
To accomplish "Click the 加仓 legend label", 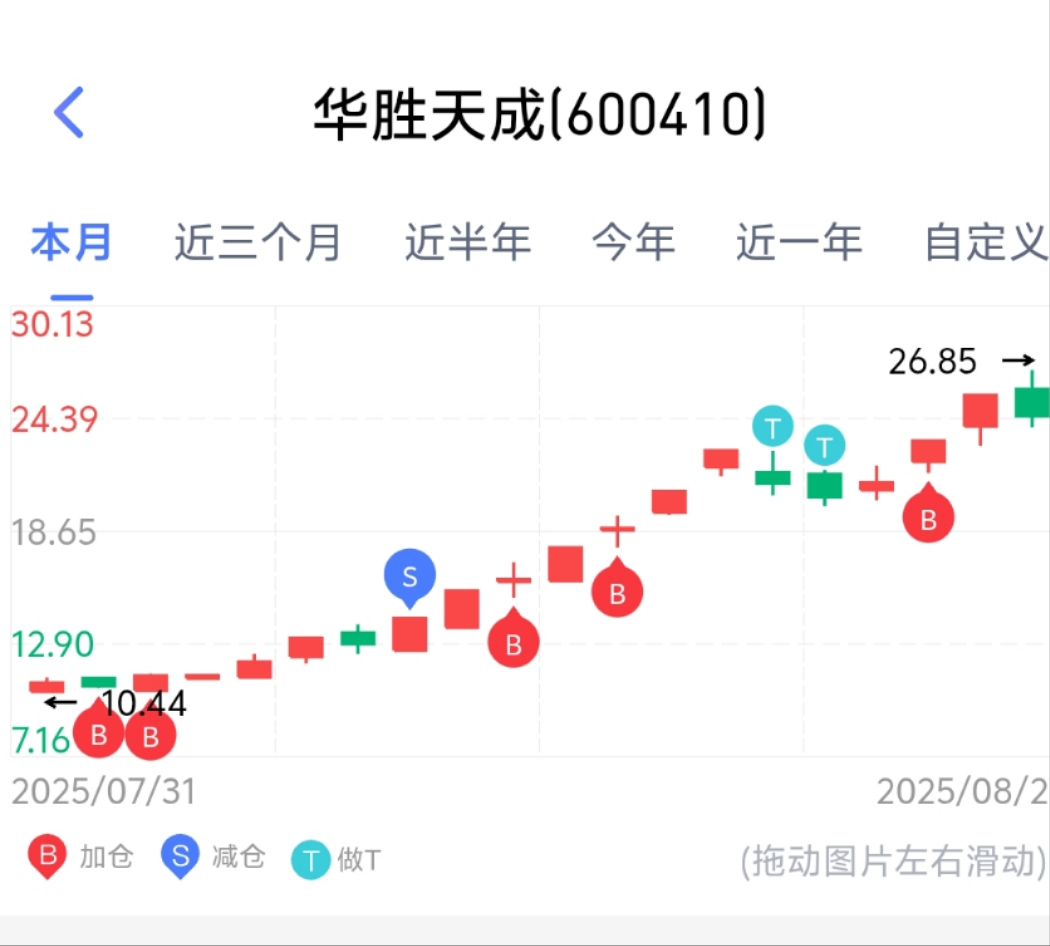I will tap(106, 857).
